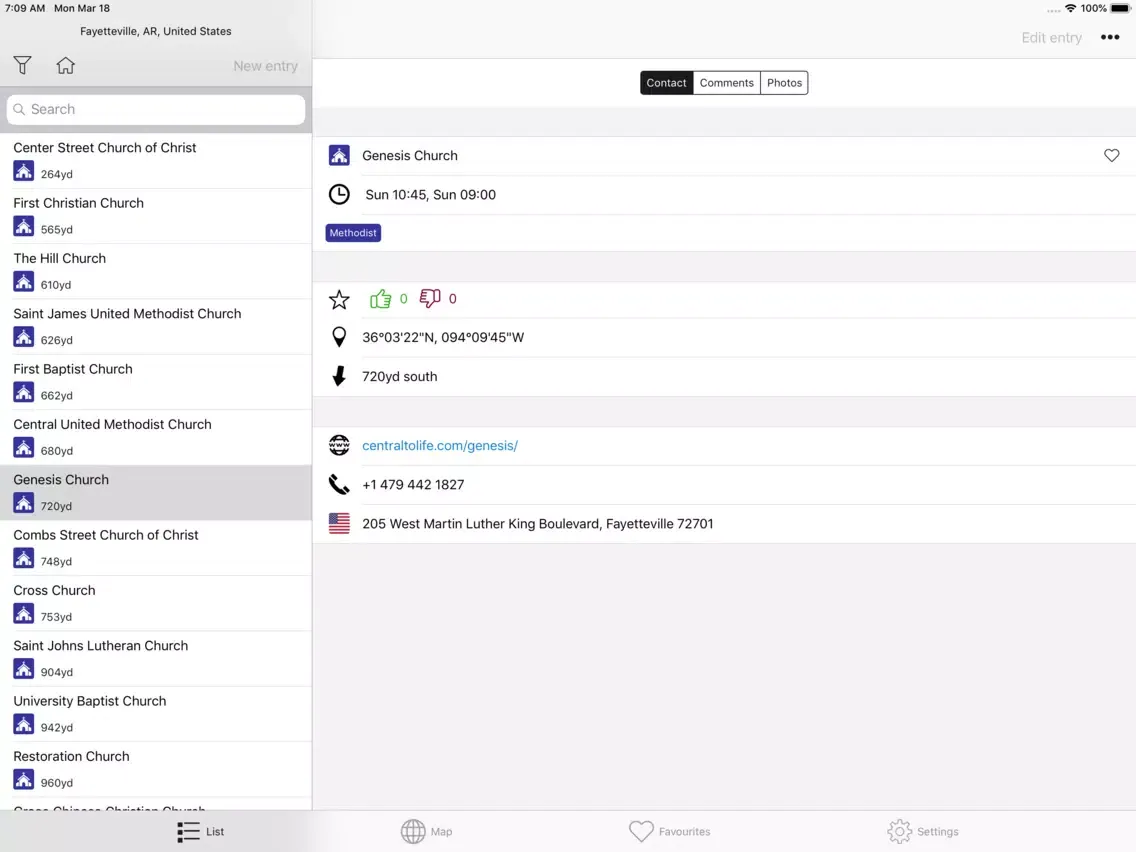The width and height of the screenshot is (1136, 852).
Task: Tap the church icon under Center Street Church of Christ
Action: [23, 171]
